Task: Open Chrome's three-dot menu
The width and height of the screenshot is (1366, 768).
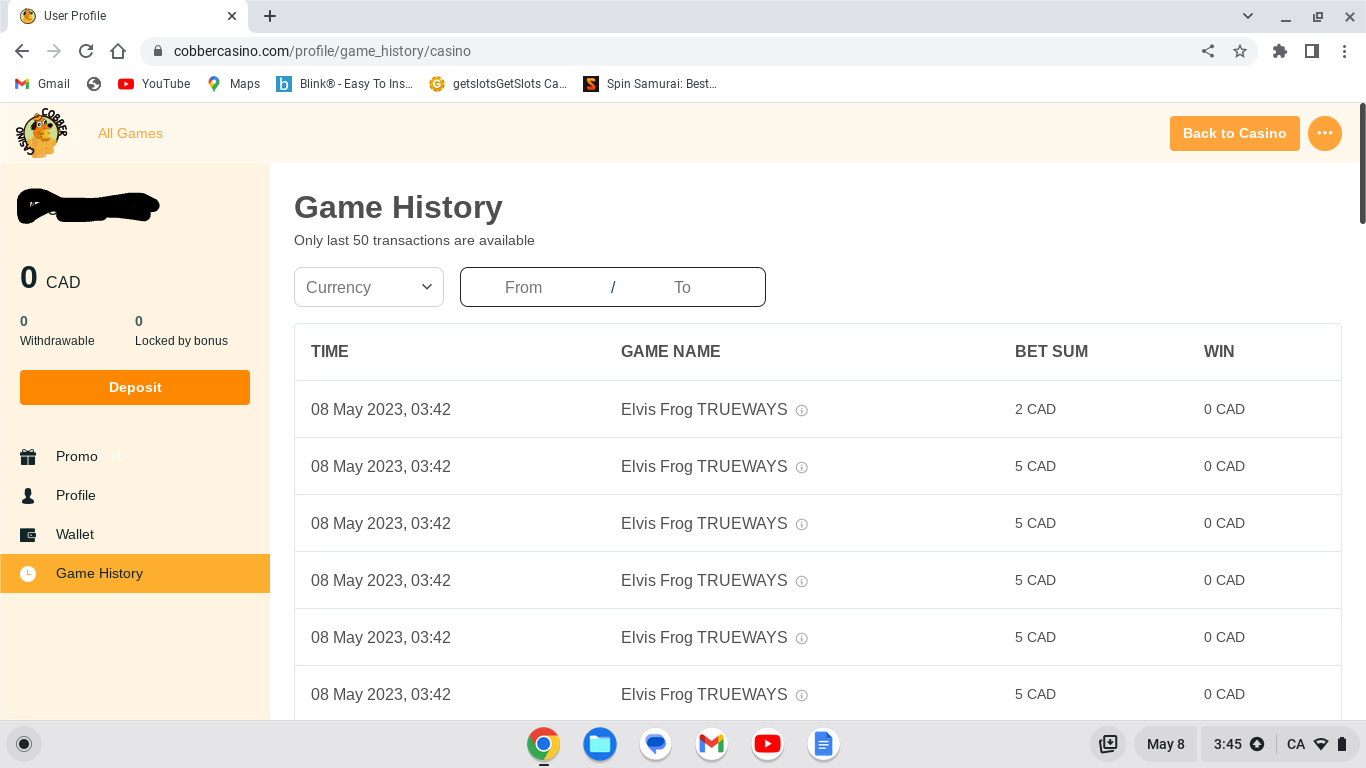Action: pyautogui.click(x=1344, y=51)
